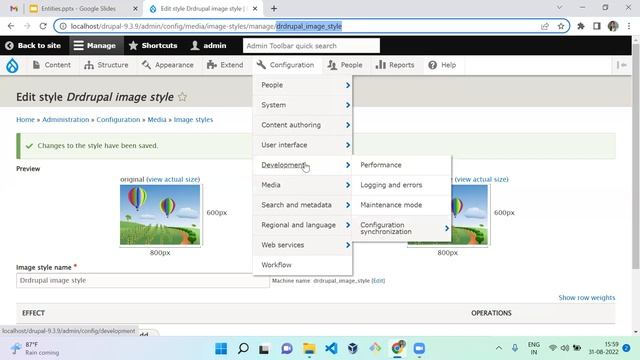The image size is (640, 360).
Task: Close the Edit style Drdrupal tab
Action: tap(255, 8)
